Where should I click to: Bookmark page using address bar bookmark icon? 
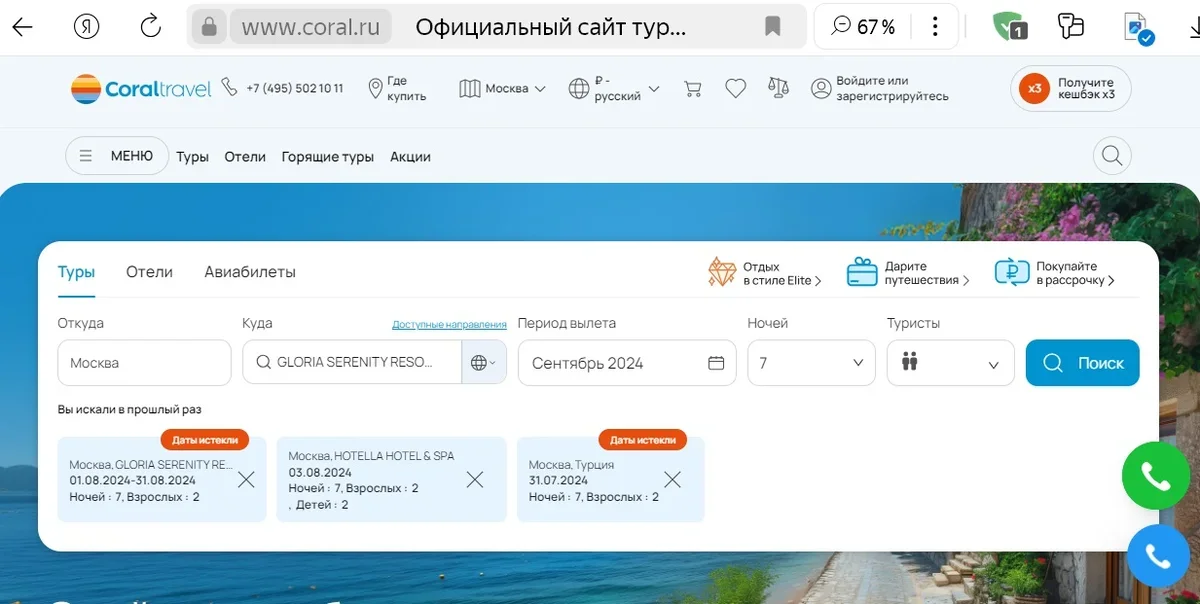pos(772,27)
